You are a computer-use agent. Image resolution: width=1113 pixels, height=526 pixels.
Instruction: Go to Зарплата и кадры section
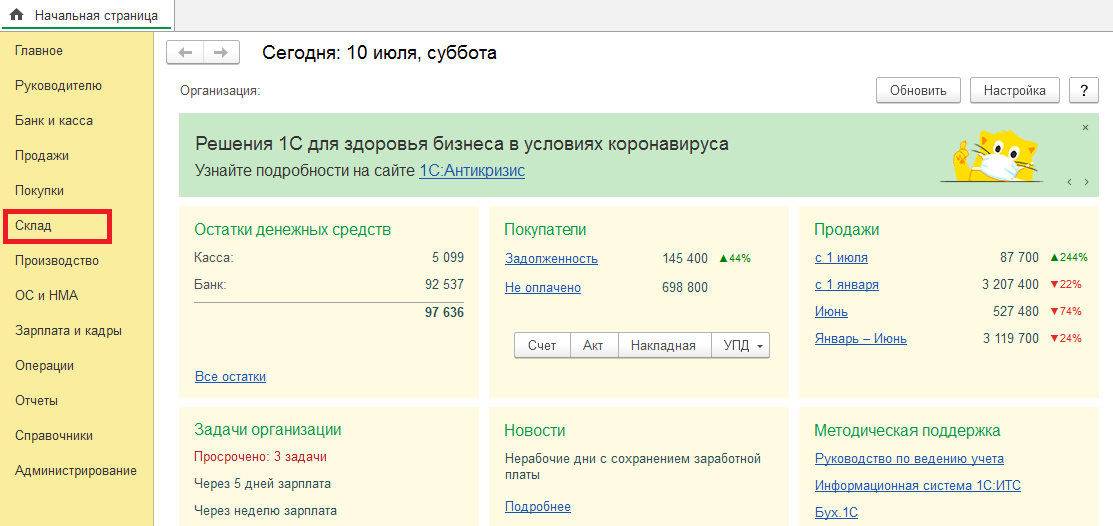(x=68, y=331)
